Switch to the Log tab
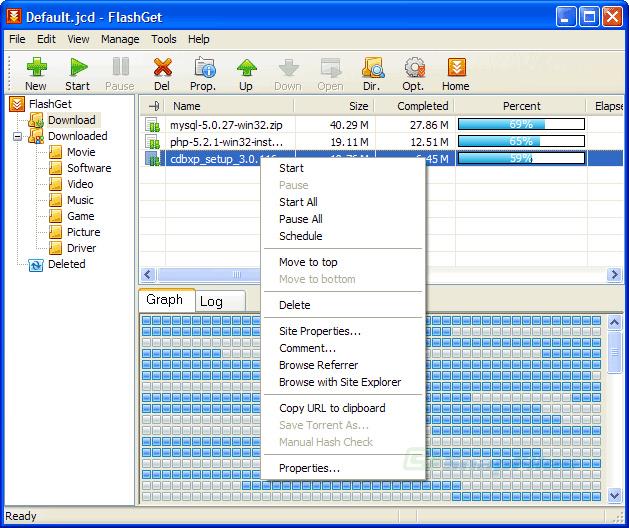Screen dimensions: 629x528 (211, 301)
